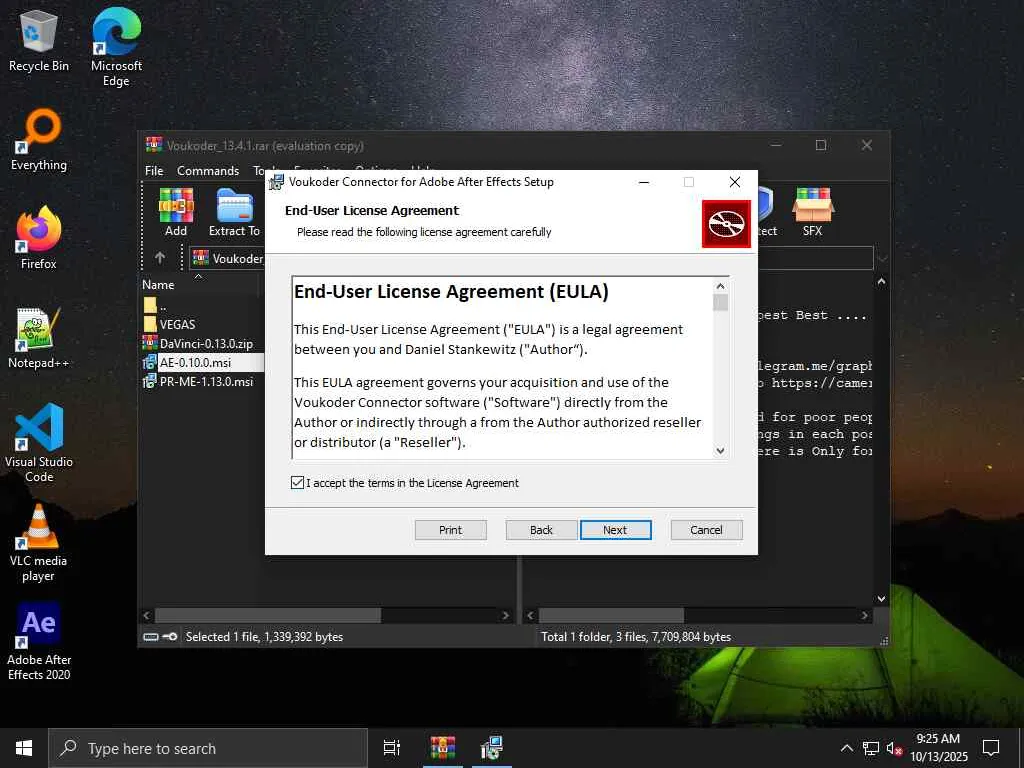This screenshot has height=768, width=1024.
Task: Show hidden tray icons chevron
Action: coord(846,748)
